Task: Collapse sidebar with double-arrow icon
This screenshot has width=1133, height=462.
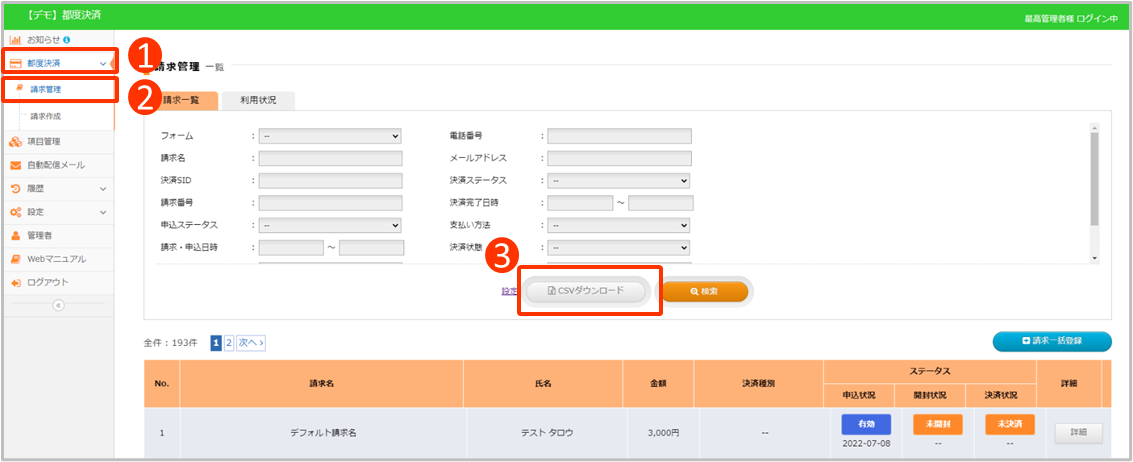Action: 57,306
